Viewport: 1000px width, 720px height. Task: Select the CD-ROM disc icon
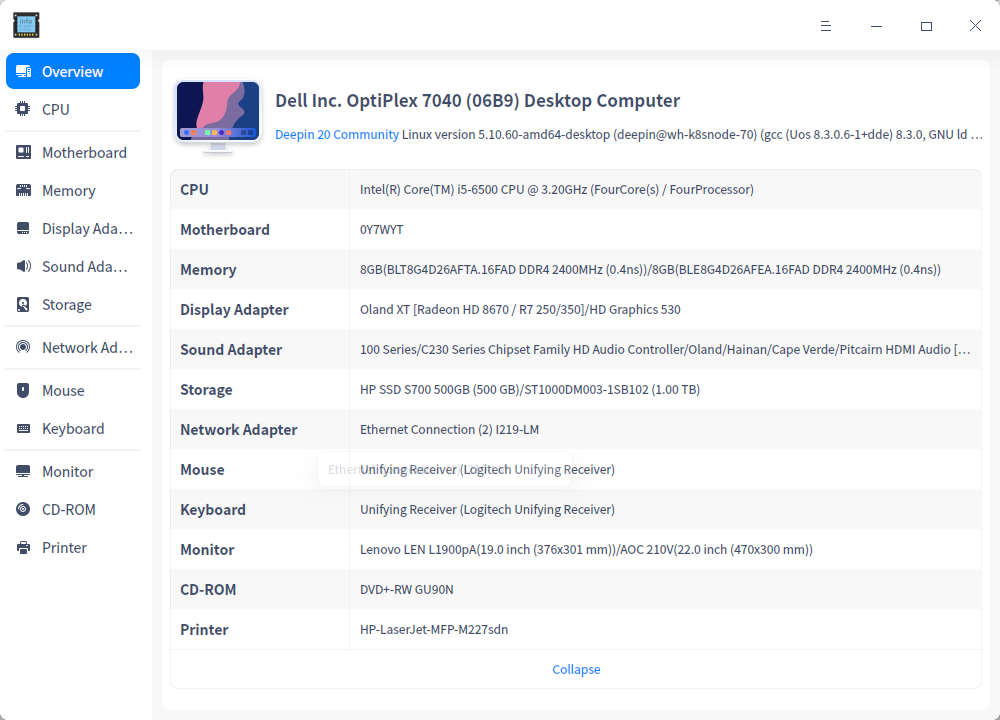pyautogui.click(x=22, y=509)
